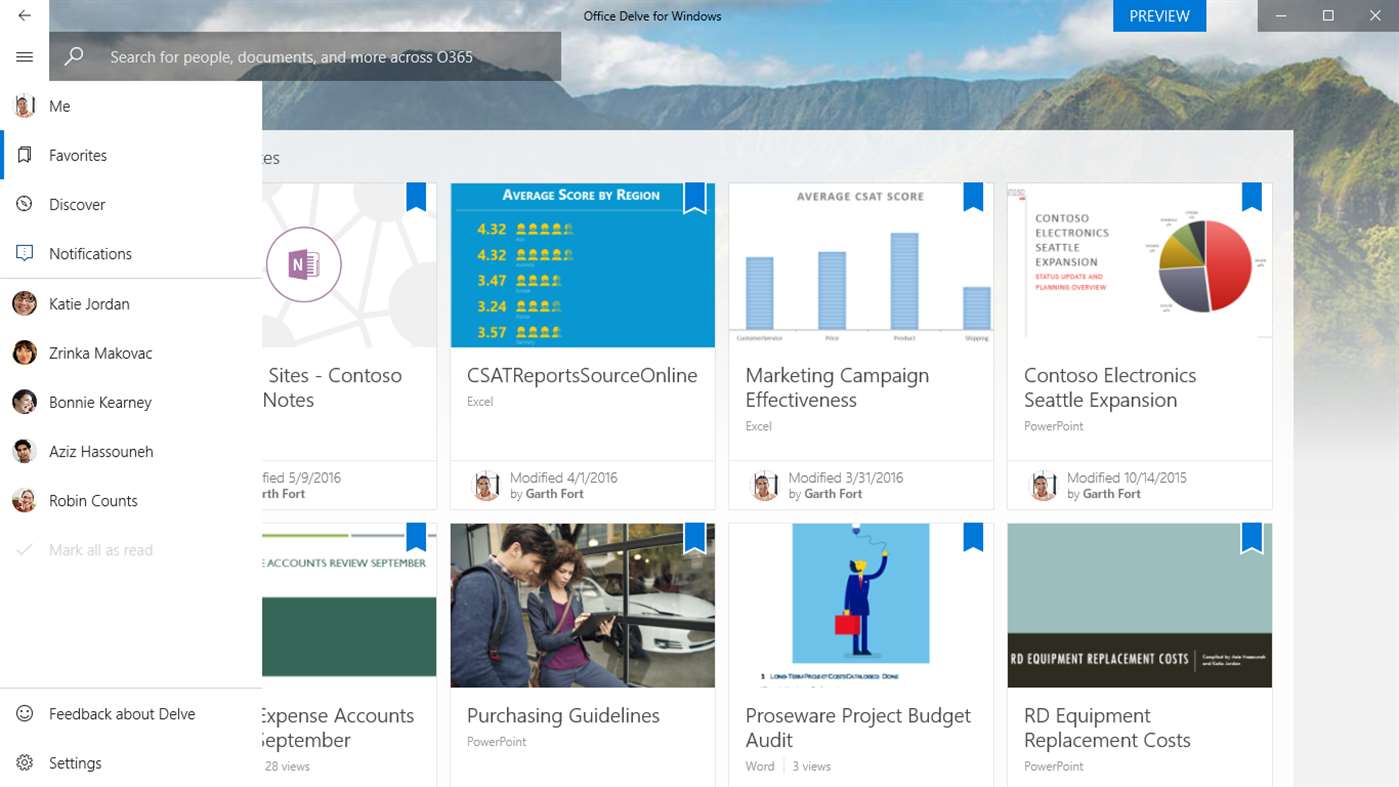The width and height of the screenshot is (1399, 787).
Task: Open Feedback about Delve
Action: 131,714
